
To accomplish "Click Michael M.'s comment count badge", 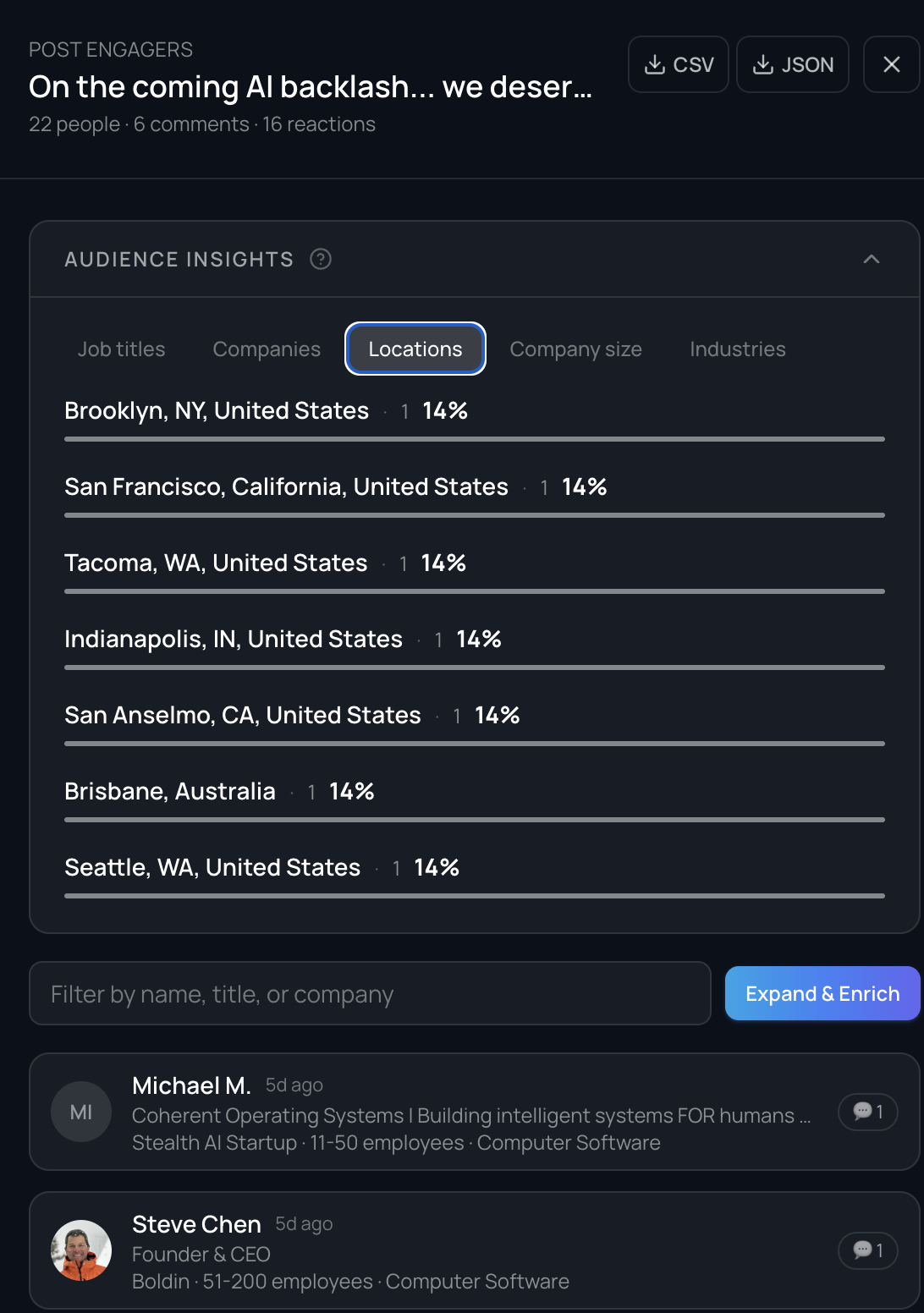I will click(867, 1112).
